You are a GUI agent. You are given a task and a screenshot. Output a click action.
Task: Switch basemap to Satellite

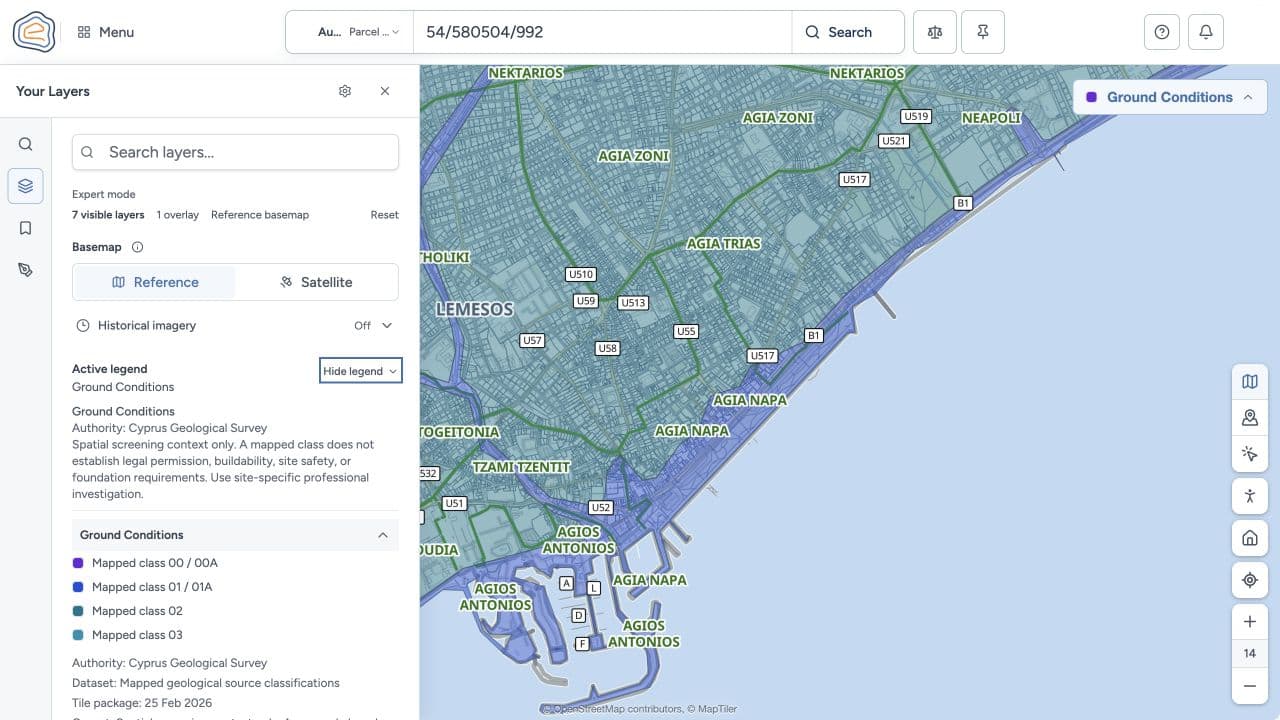coord(316,282)
